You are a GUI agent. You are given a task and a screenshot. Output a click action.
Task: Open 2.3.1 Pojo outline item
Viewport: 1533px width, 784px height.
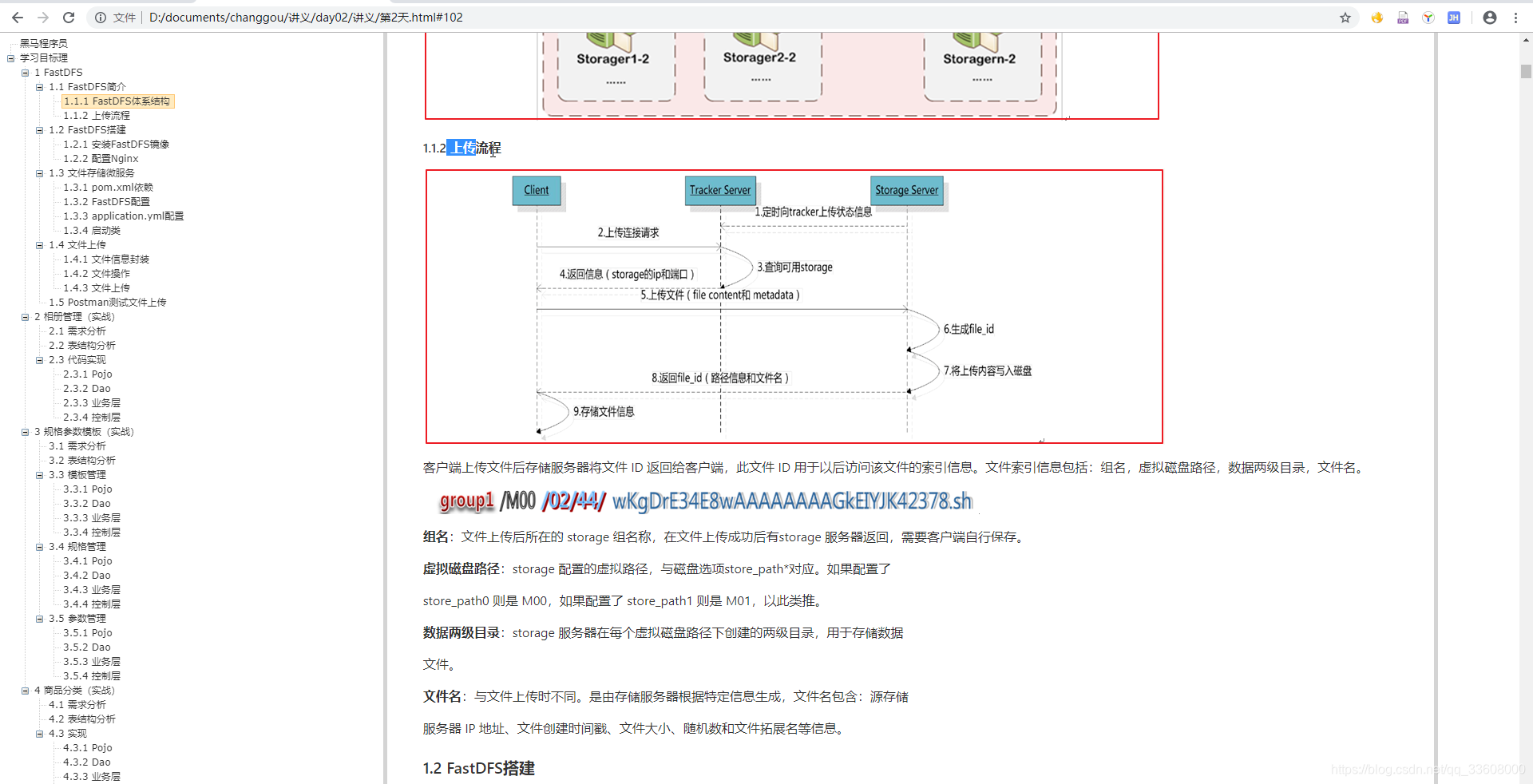88,374
